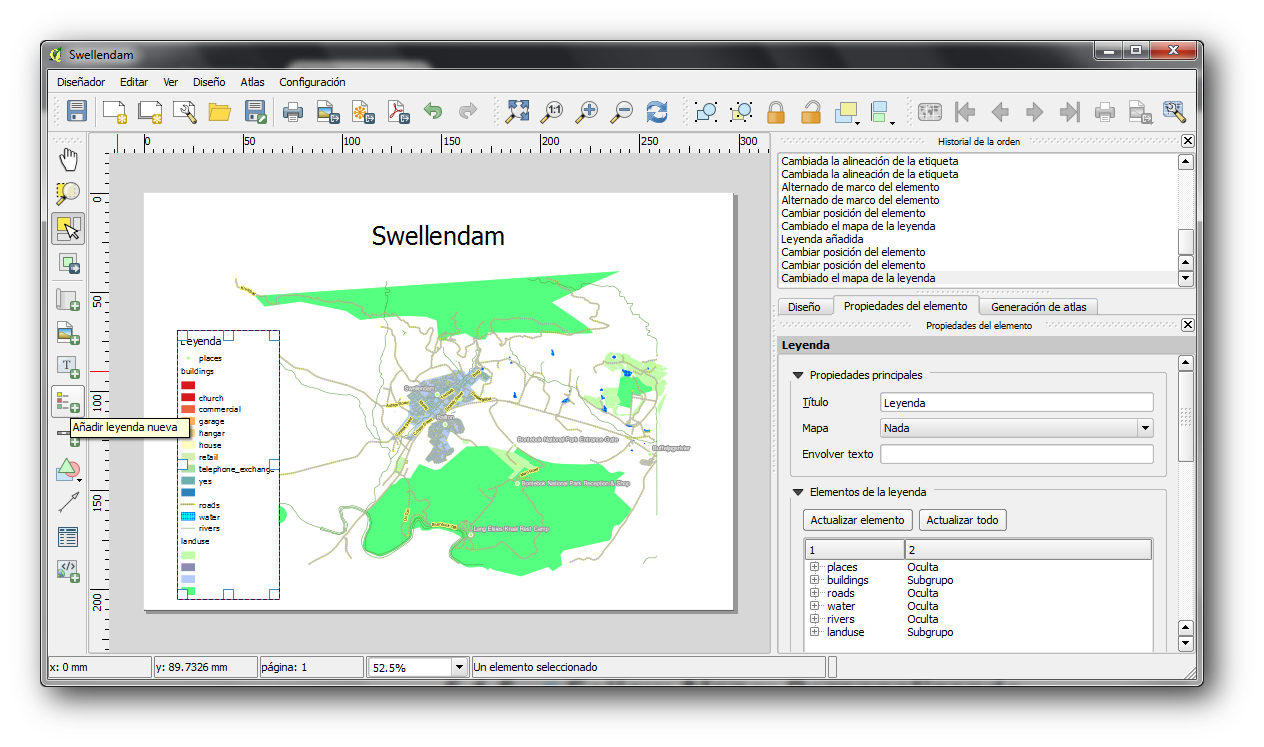The height and width of the screenshot is (747, 1264).
Task: Open the Ver menu
Action: [x=171, y=82]
